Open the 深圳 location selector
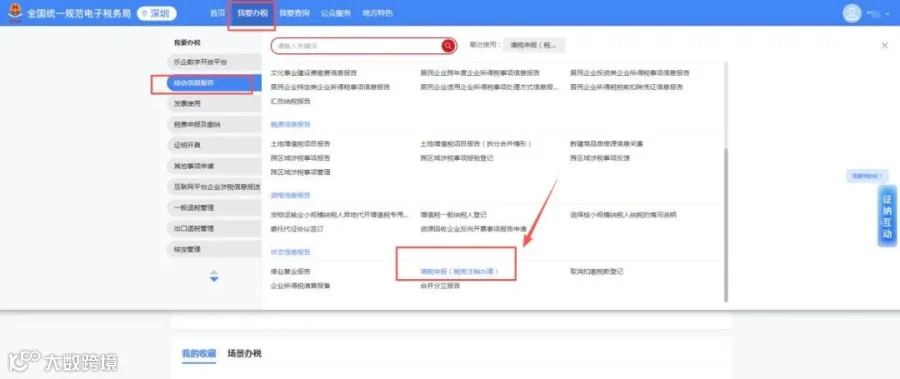 tap(156, 13)
